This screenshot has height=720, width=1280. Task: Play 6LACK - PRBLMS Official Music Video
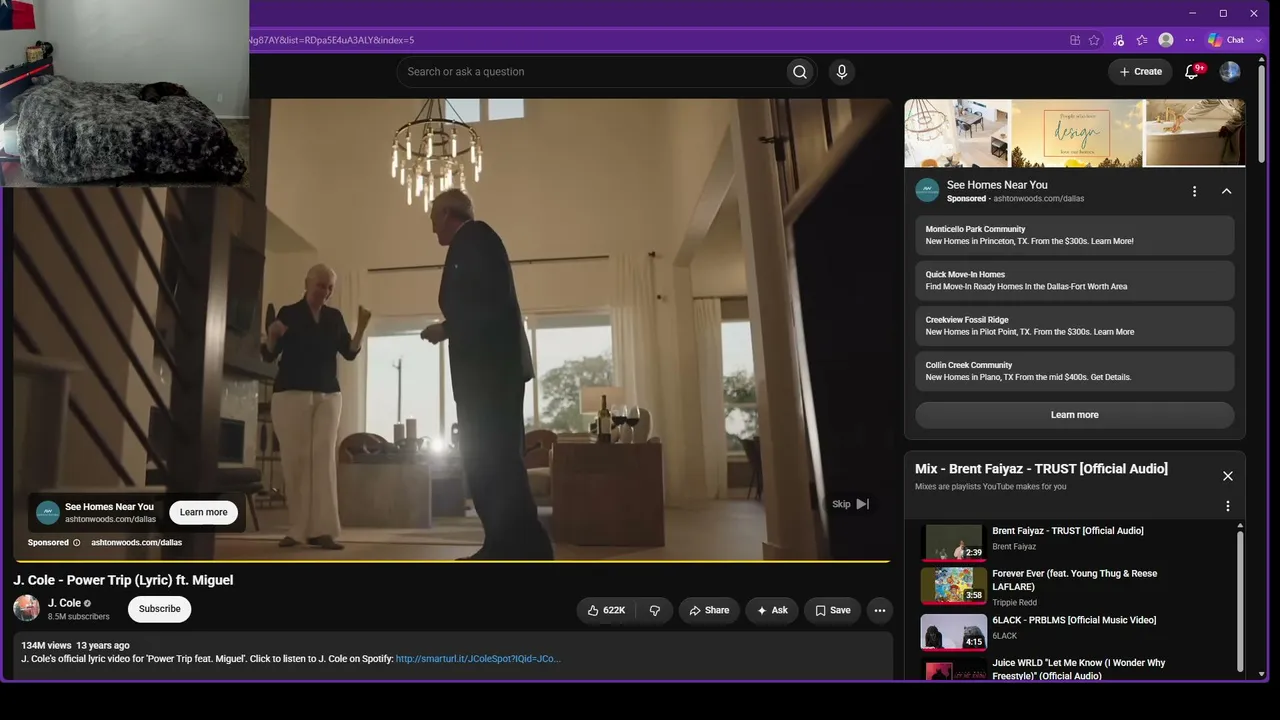pyautogui.click(x=1076, y=631)
